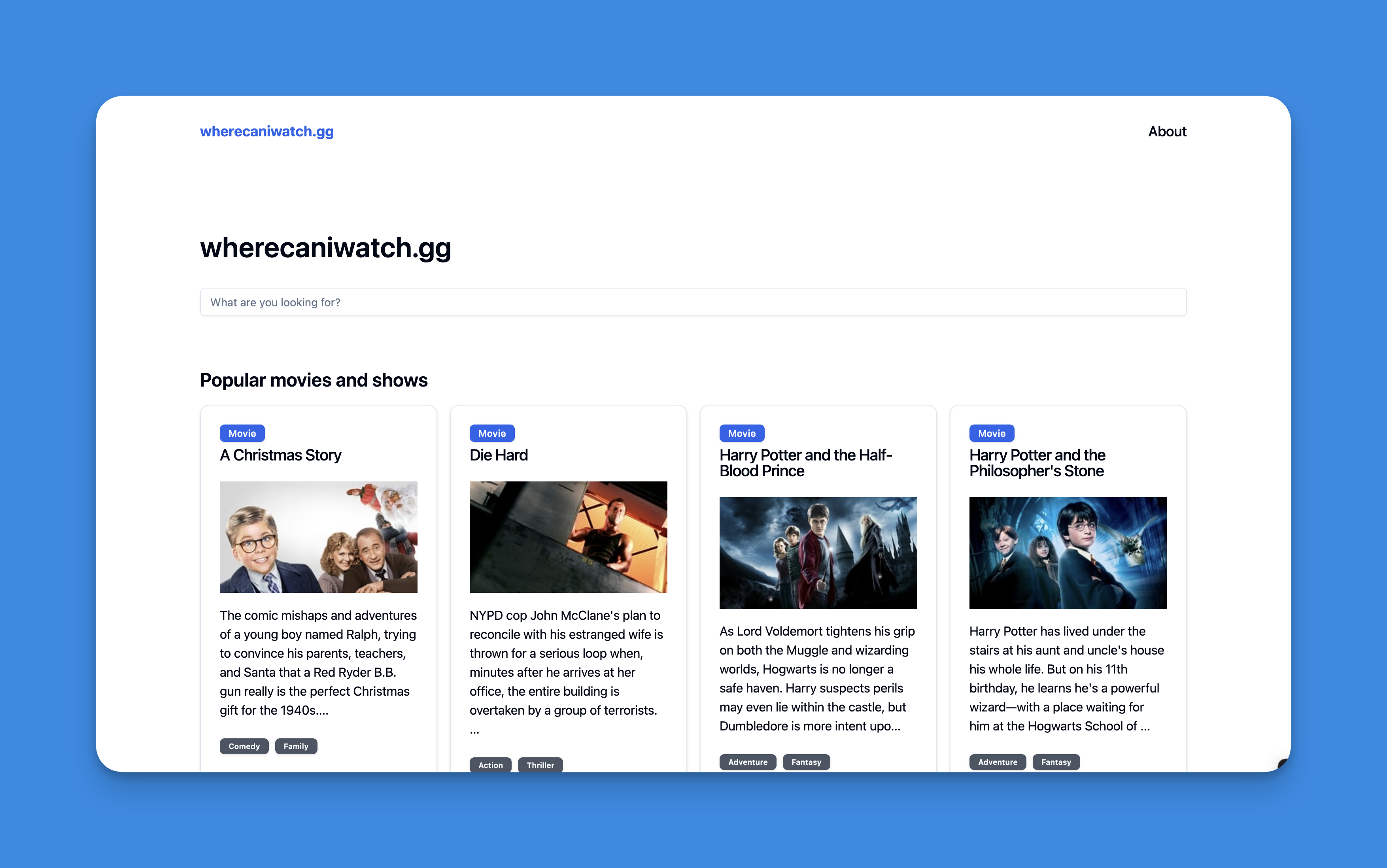This screenshot has width=1387, height=868.
Task: Open the A Christmas Story poster image
Action: click(319, 537)
